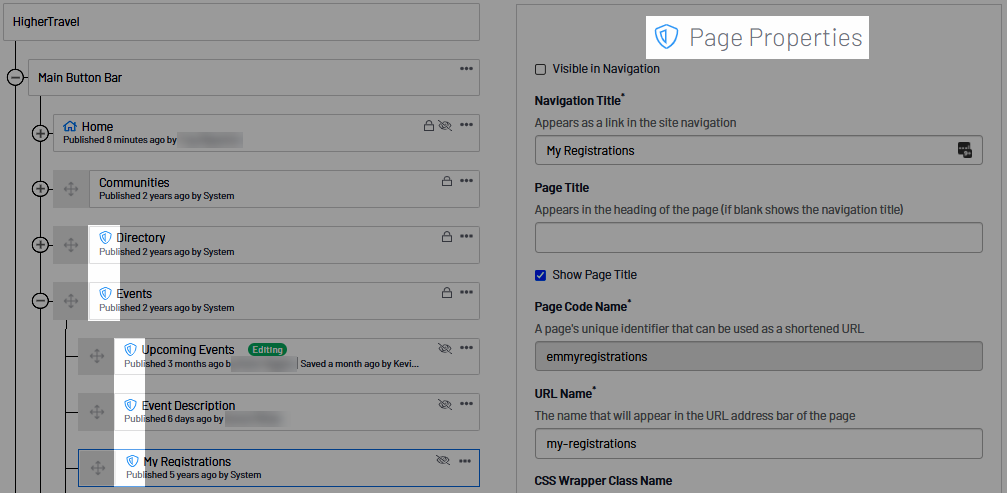
Task: Open the ellipsis menu for Main Button Bar
Action: coord(466,68)
